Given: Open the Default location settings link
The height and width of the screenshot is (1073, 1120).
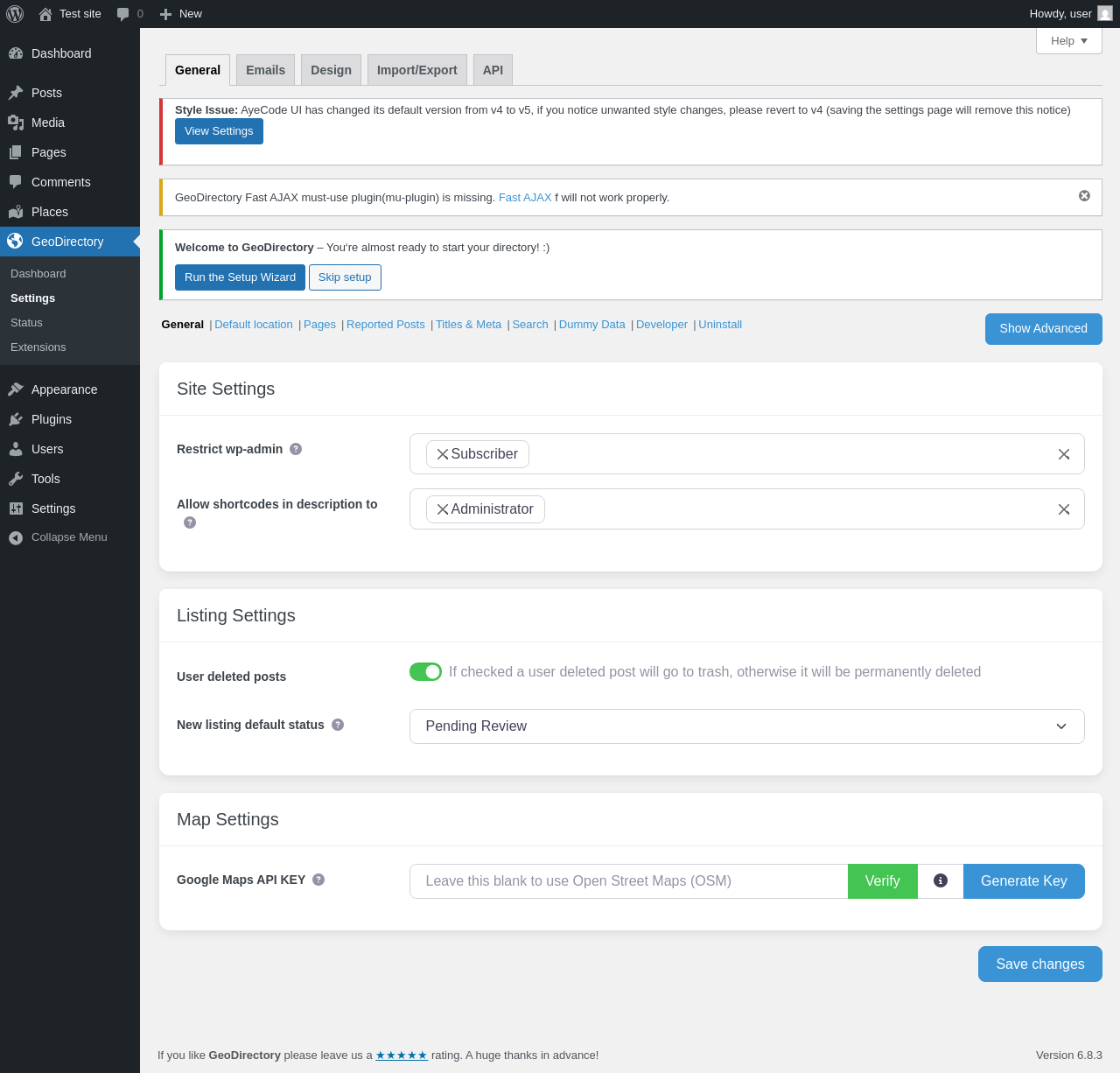Looking at the screenshot, I should (x=254, y=325).
